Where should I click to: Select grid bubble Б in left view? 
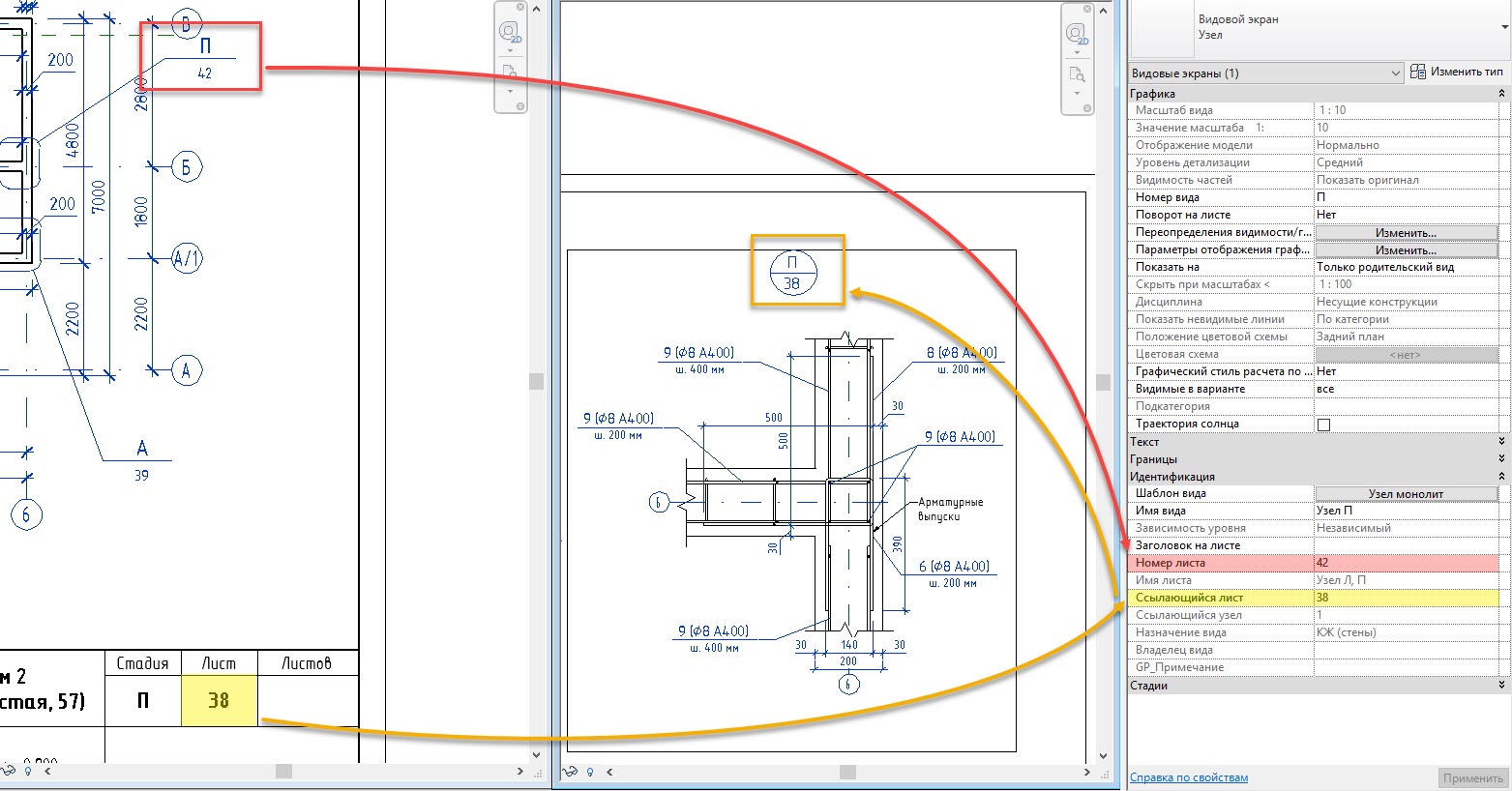pos(187,167)
